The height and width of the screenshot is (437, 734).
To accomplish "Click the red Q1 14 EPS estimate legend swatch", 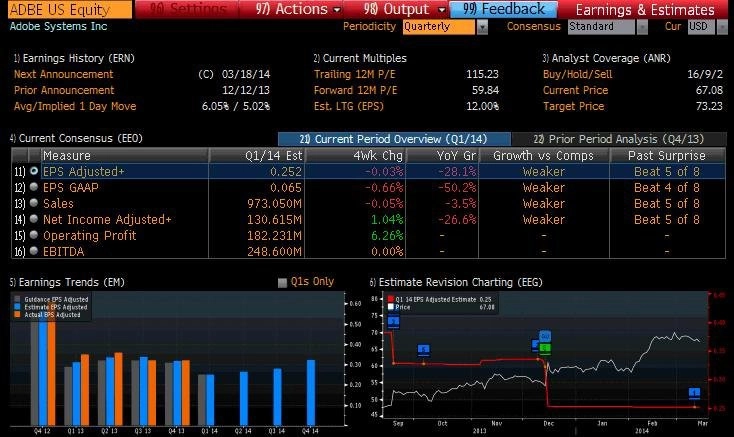I will (391, 299).
